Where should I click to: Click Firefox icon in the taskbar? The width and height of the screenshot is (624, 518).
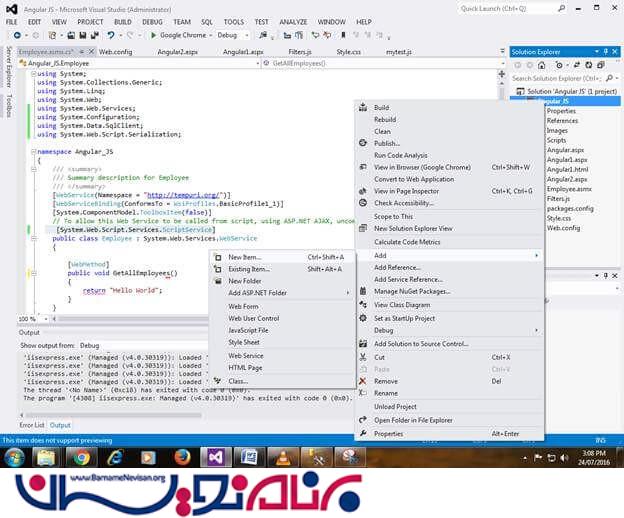coord(182,457)
